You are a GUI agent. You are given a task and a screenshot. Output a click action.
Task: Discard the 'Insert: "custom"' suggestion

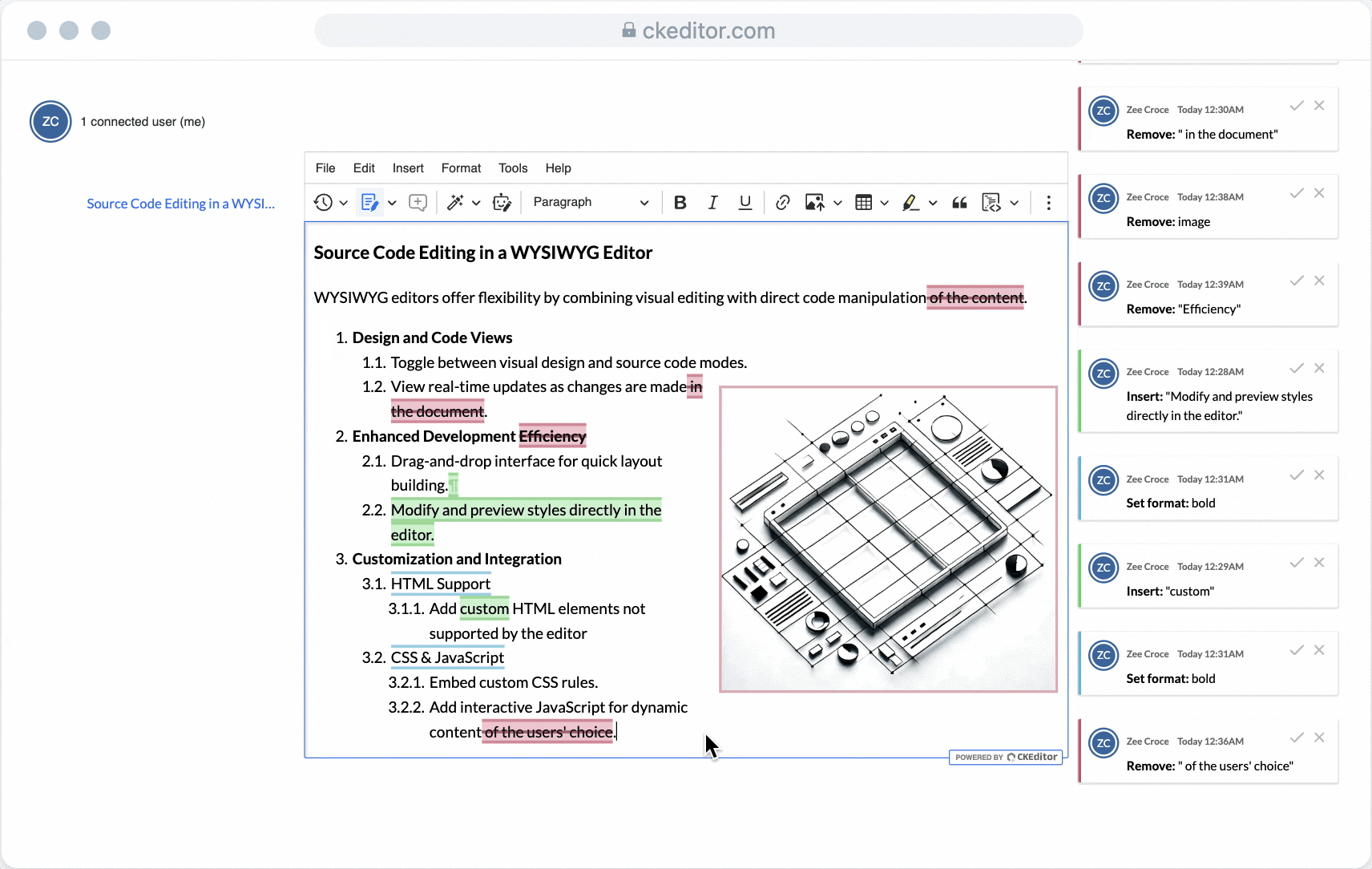(x=1319, y=563)
